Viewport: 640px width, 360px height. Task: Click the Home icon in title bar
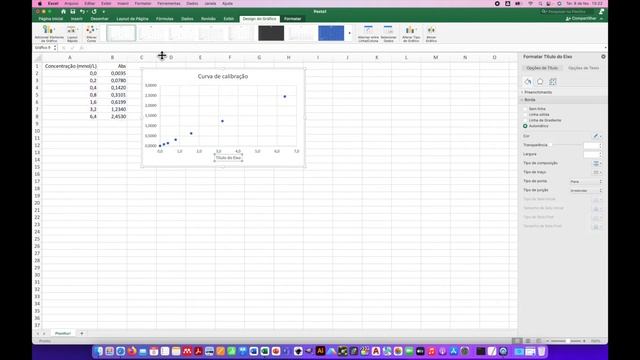pos(63,11)
